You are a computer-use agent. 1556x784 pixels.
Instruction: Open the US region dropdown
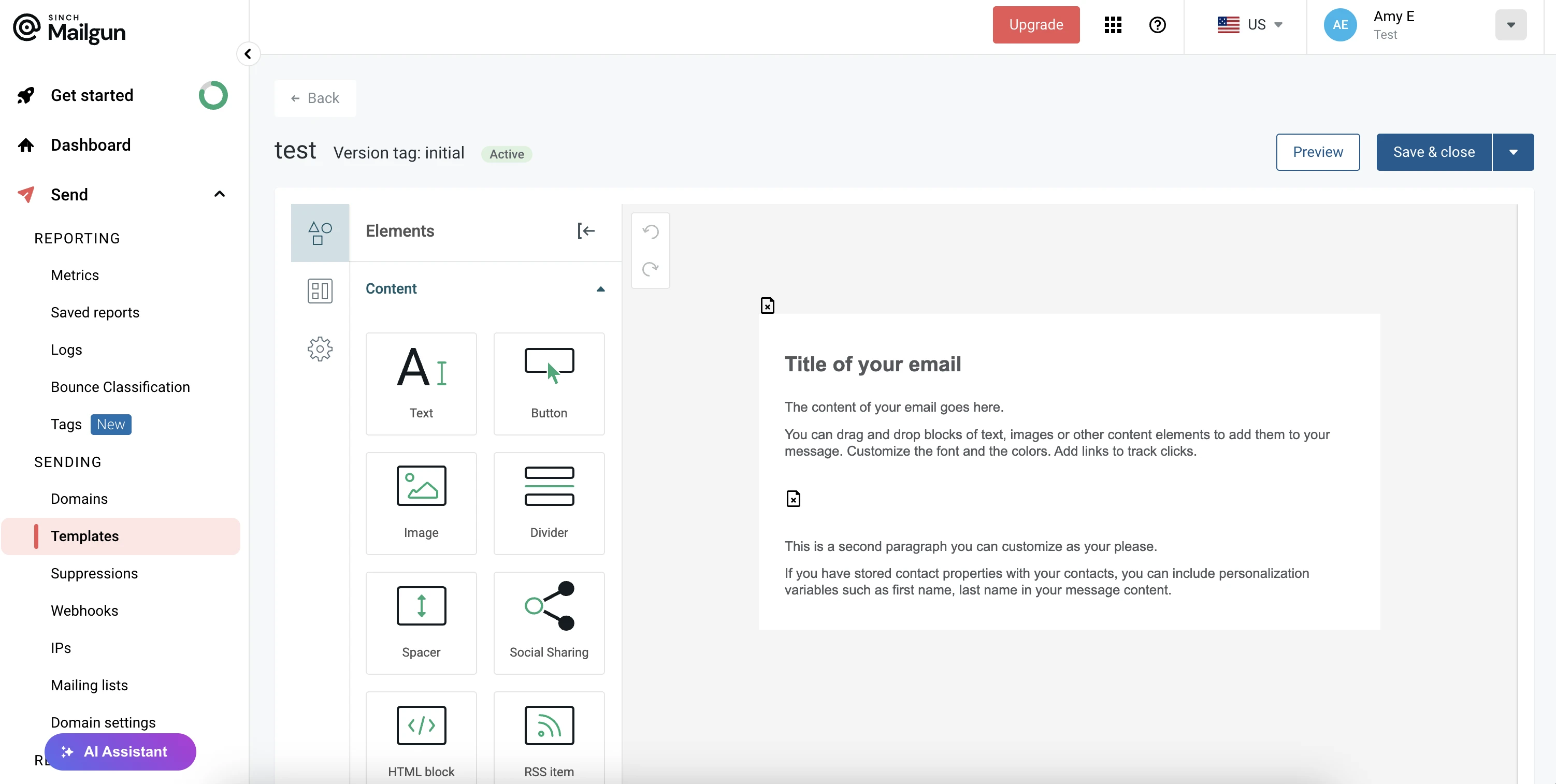(x=1249, y=25)
